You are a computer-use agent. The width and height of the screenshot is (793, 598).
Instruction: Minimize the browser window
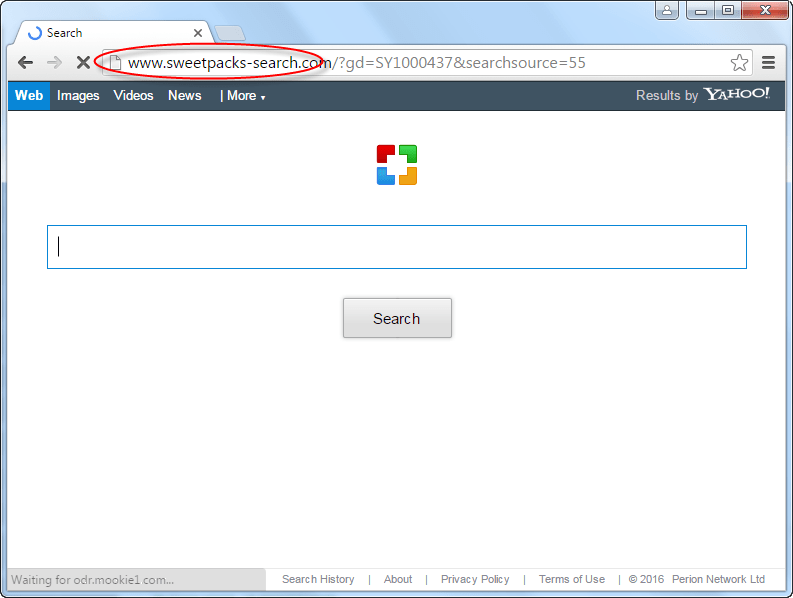pos(700,10)
